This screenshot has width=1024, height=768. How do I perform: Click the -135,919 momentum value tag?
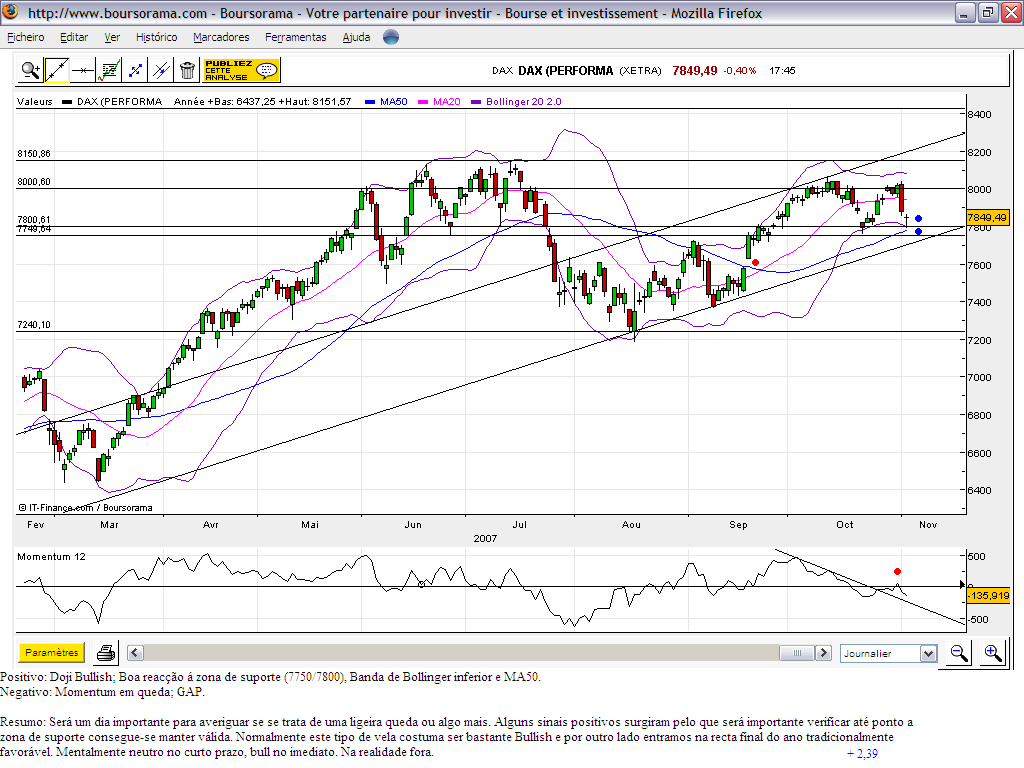coord(989,595)
